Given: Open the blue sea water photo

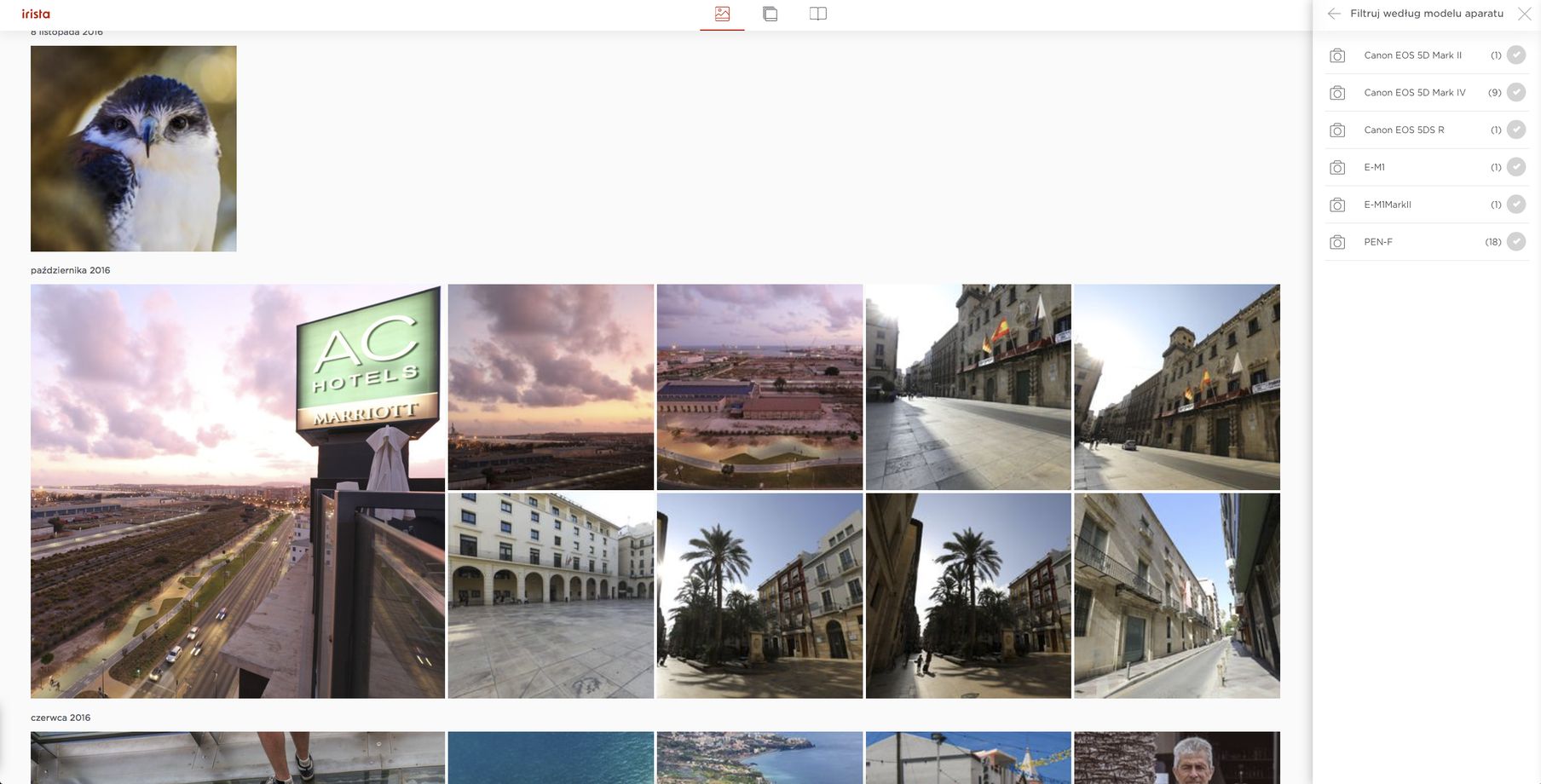Looking at the screenshot, I should [551, 758].
